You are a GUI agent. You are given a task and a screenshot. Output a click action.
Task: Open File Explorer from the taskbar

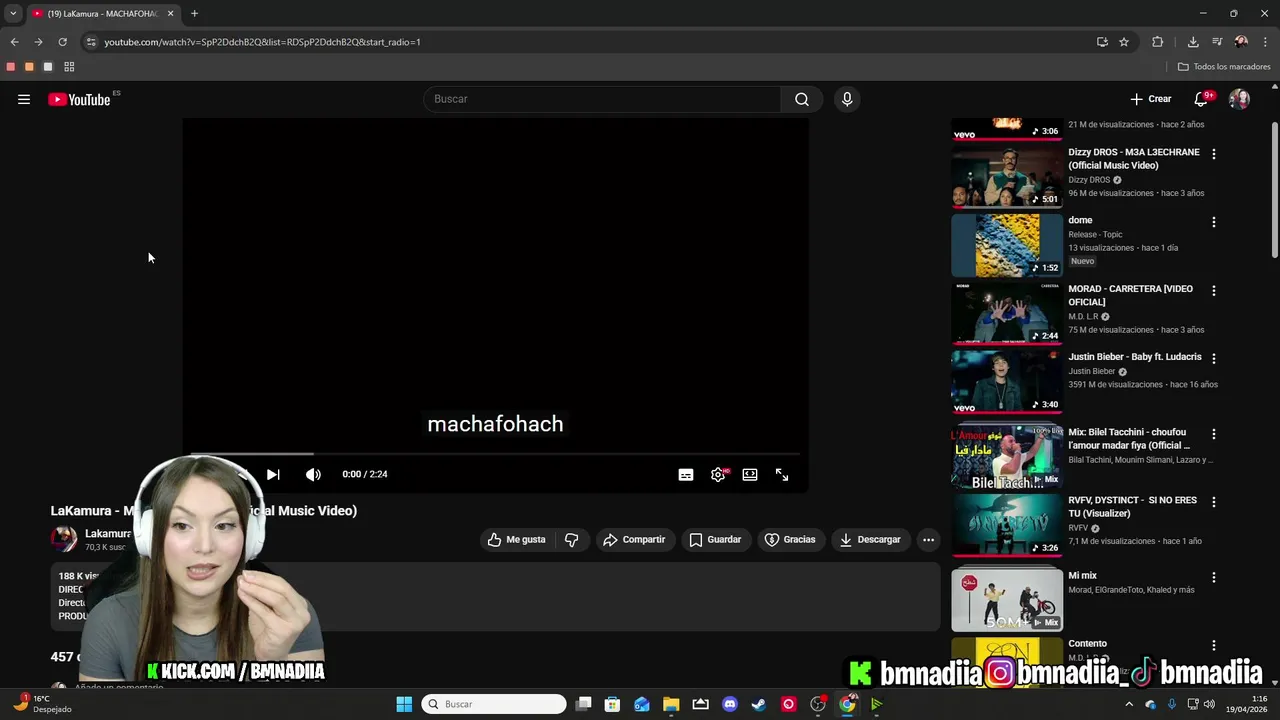point(671,704)
